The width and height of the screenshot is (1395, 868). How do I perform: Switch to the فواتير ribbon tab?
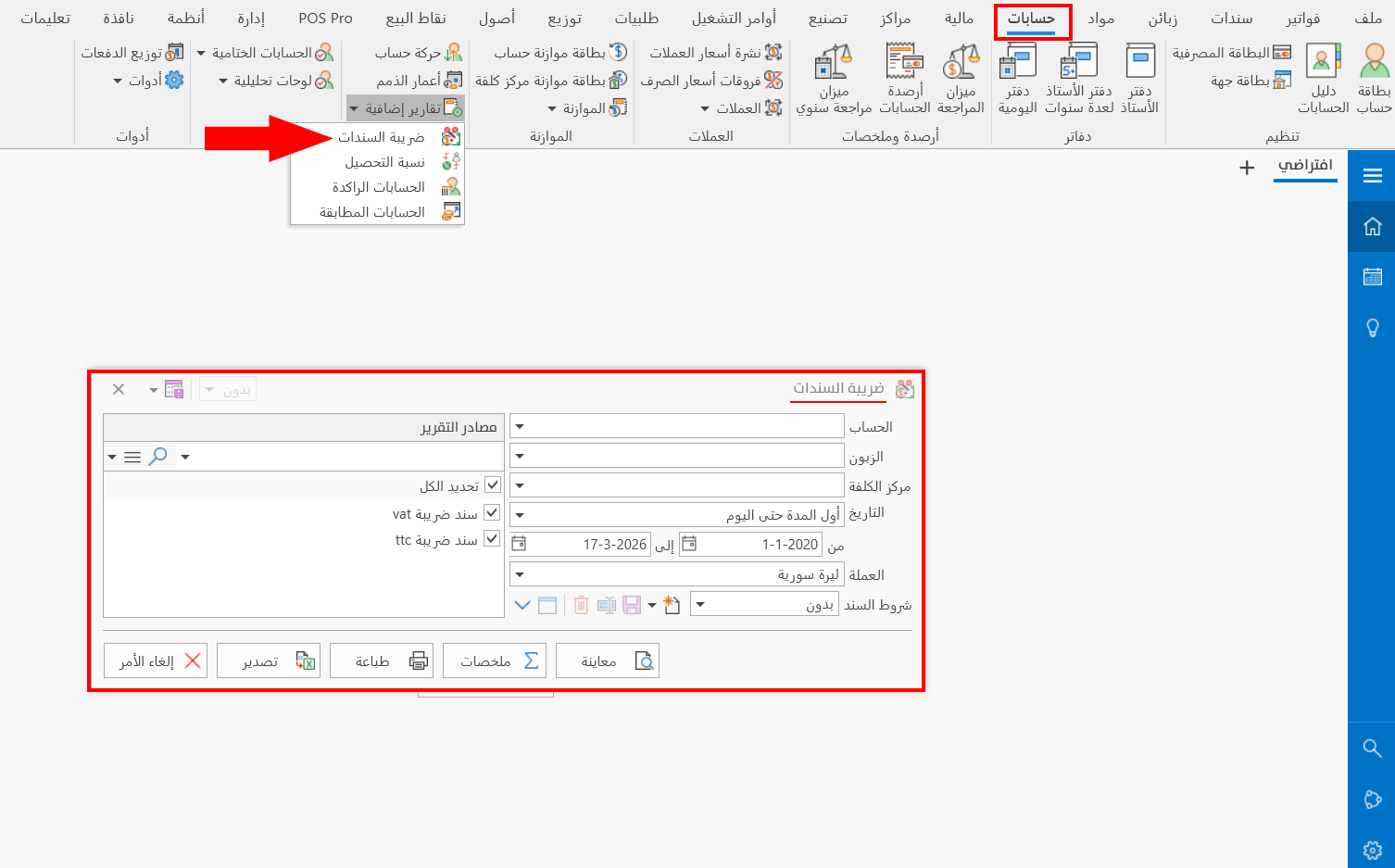coord(1303,19)
